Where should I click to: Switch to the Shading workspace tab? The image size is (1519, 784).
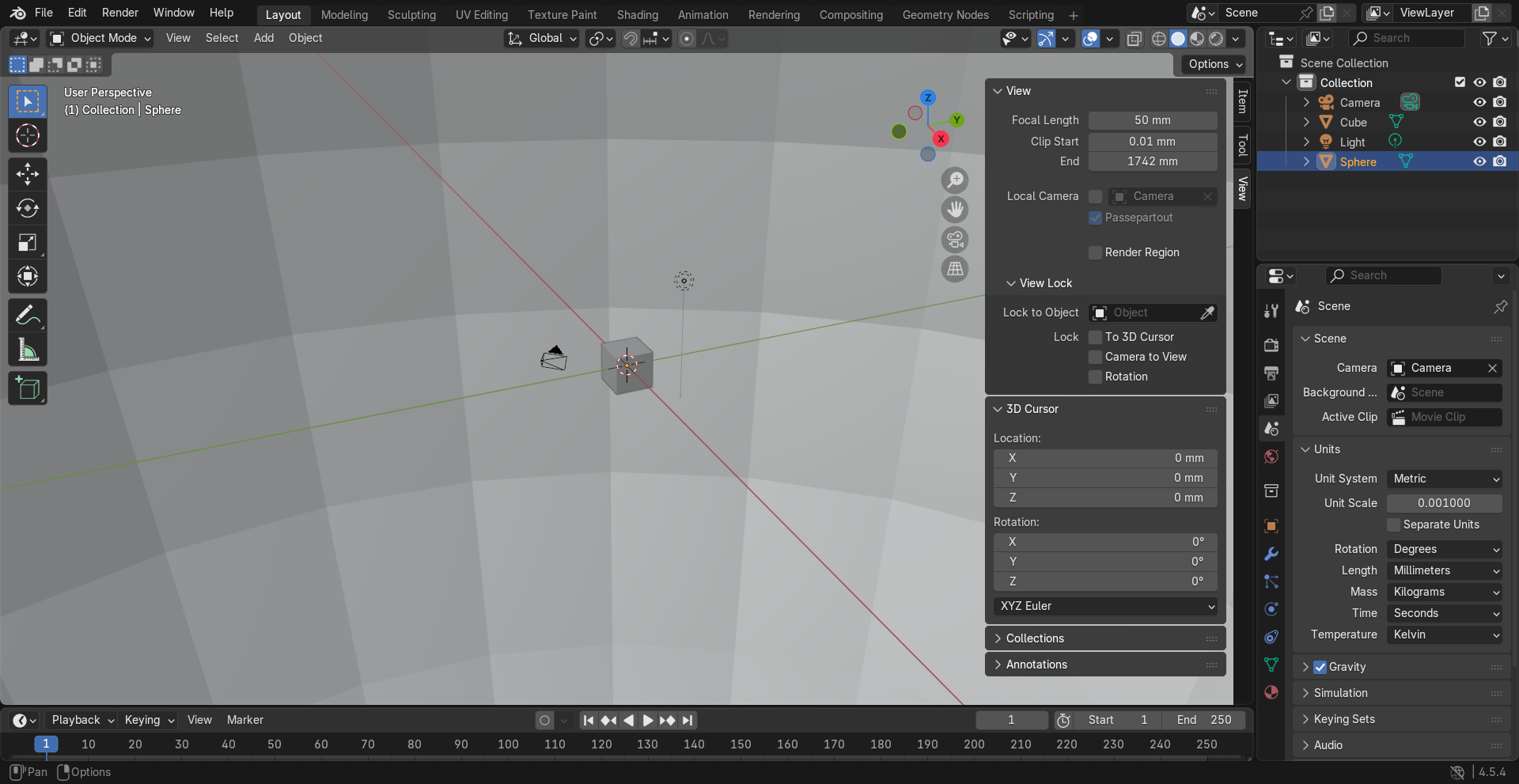click(637, 15)
